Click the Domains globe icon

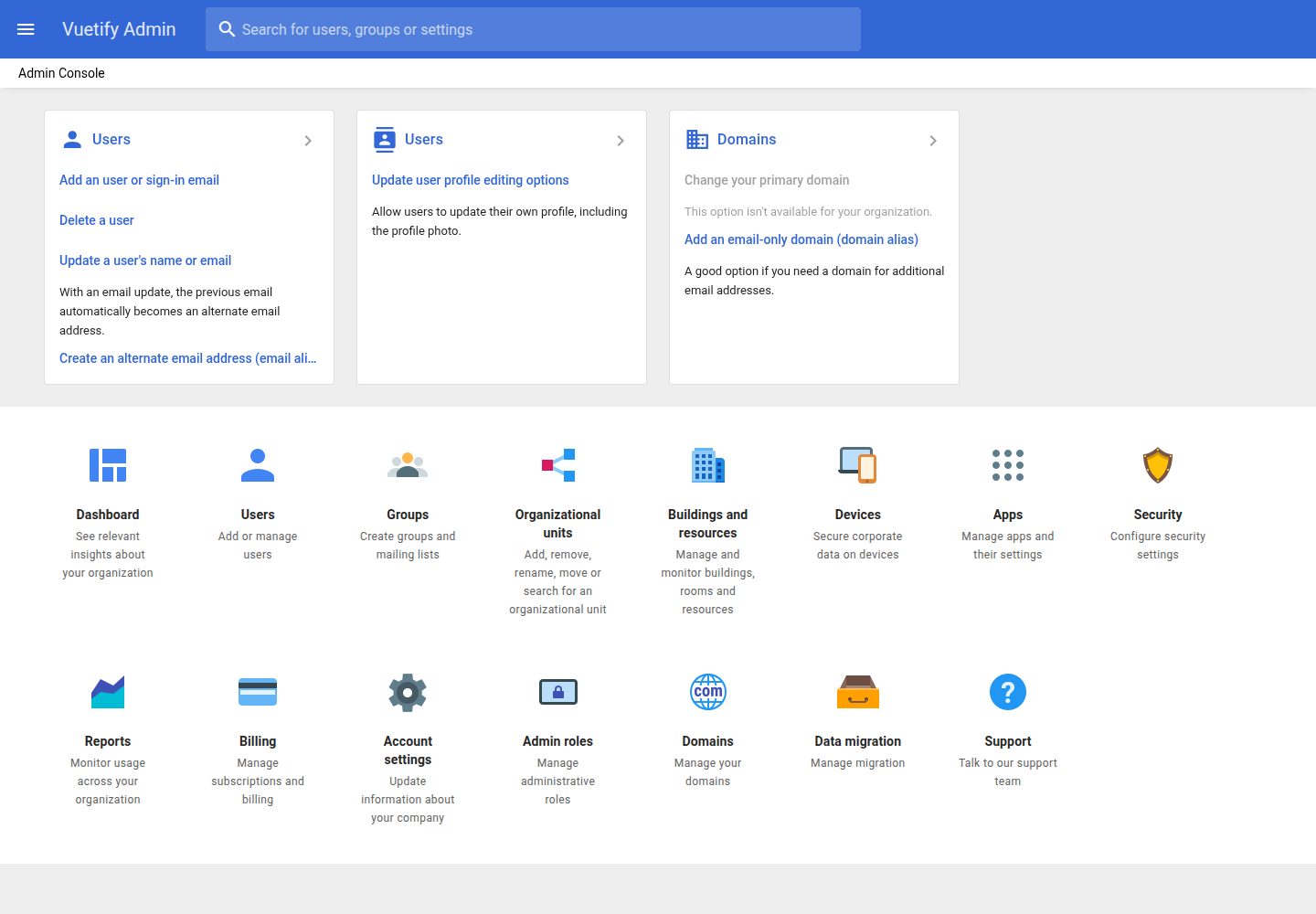click(x=708, y=692)
